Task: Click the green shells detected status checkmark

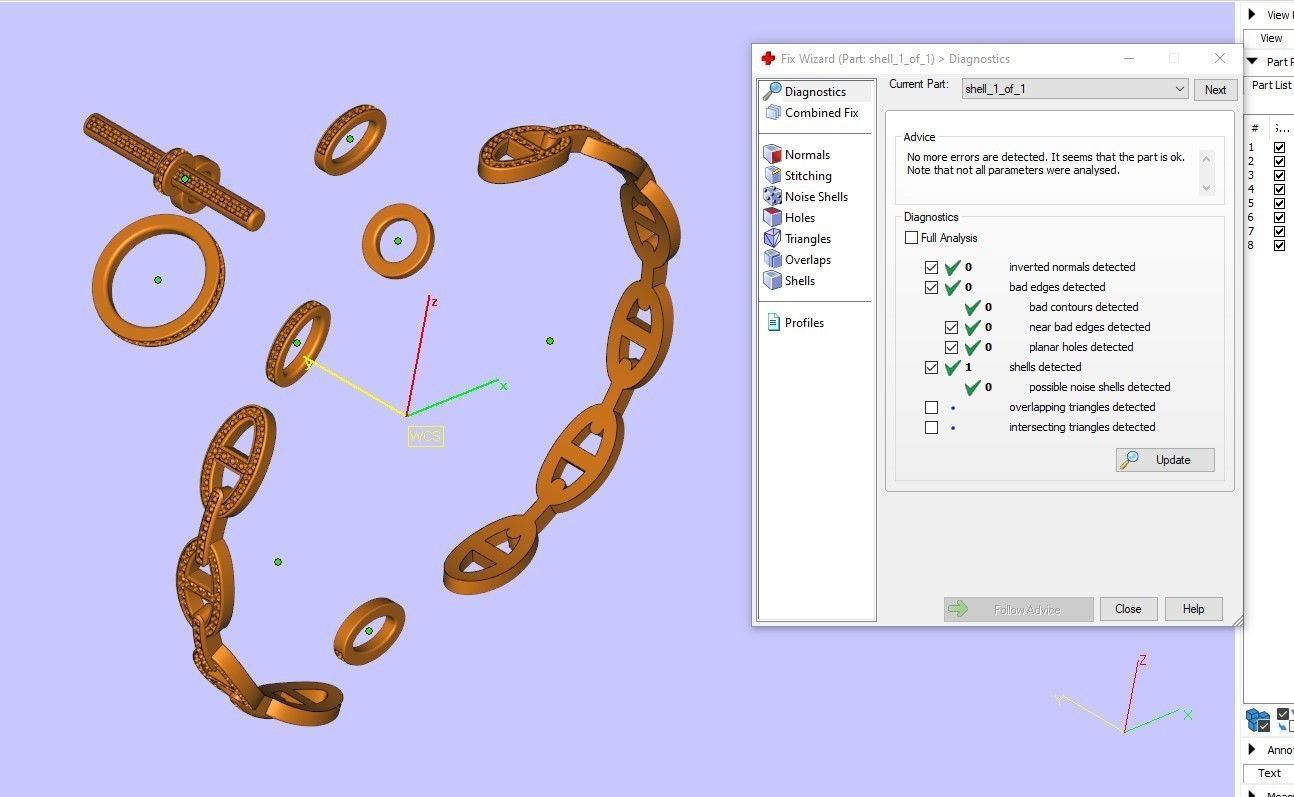Action: [953, 367]
